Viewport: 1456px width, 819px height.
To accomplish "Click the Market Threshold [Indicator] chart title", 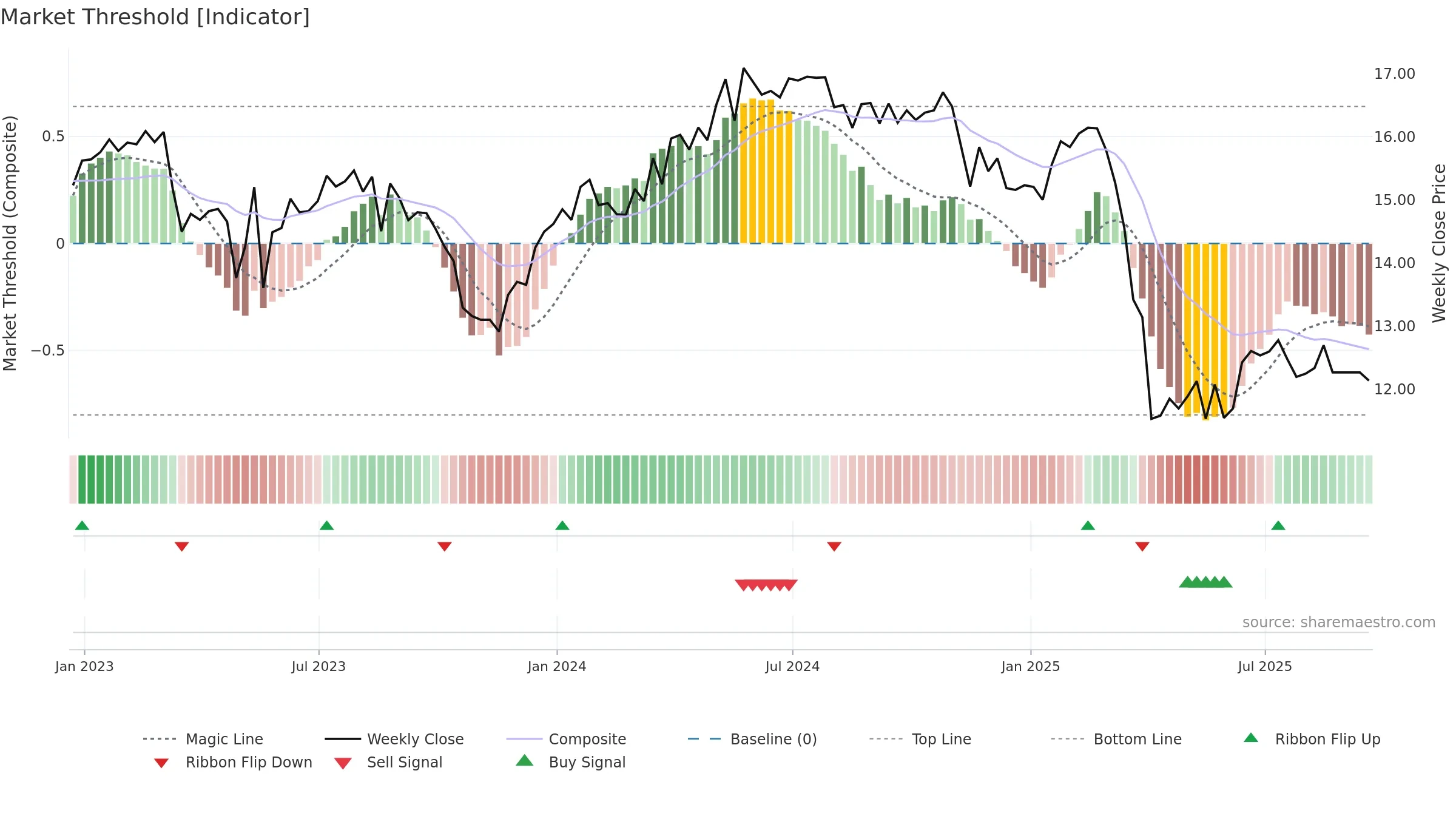I will (x=155, y=17).
